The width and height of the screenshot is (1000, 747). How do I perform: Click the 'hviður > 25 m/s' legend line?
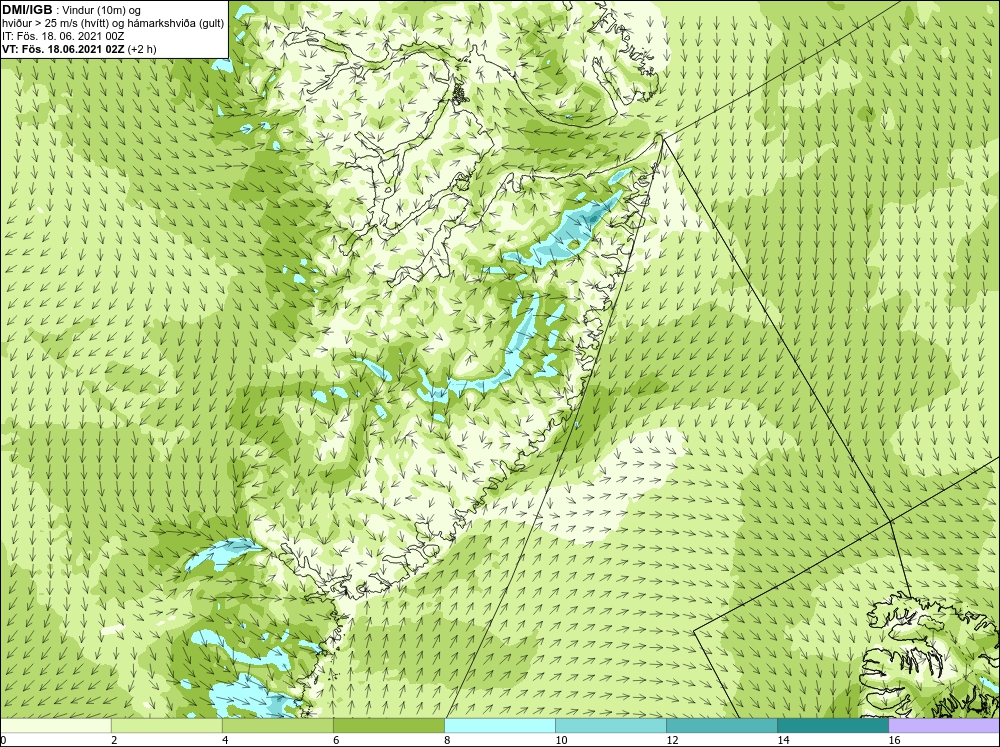pyautogui.click(x=114, y=23)
